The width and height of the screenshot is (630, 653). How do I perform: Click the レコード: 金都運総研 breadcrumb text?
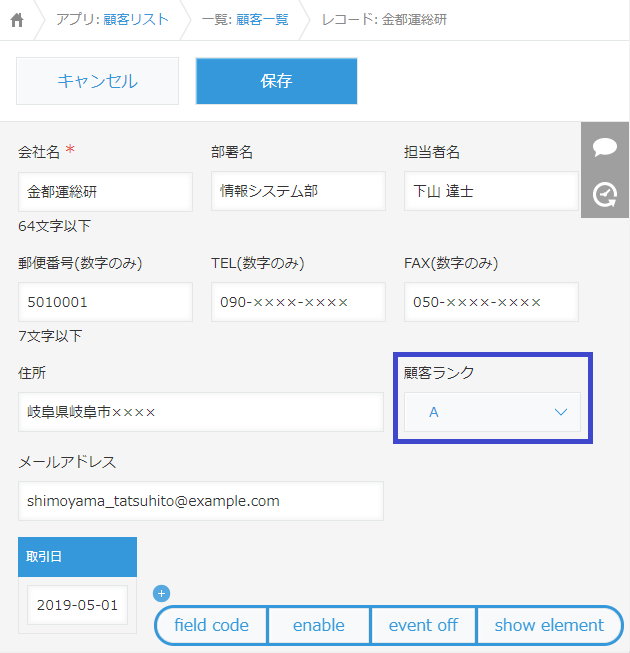pyautogui.click(x=384, y=20)
